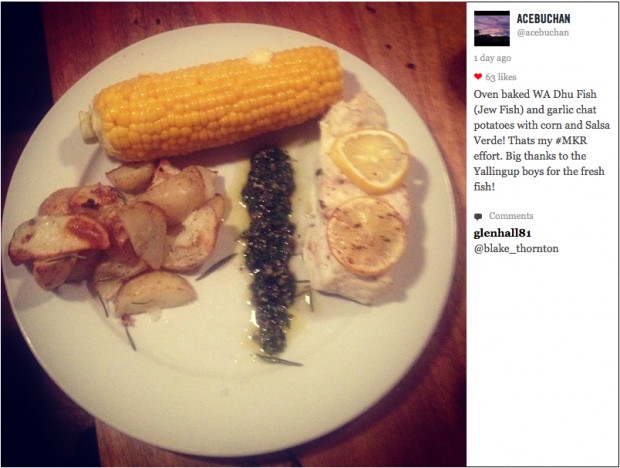Image resolution: width=620 pixels, height=468 pixels.
Task: Click the top lemon slice on fish
Action: [369, 161]
